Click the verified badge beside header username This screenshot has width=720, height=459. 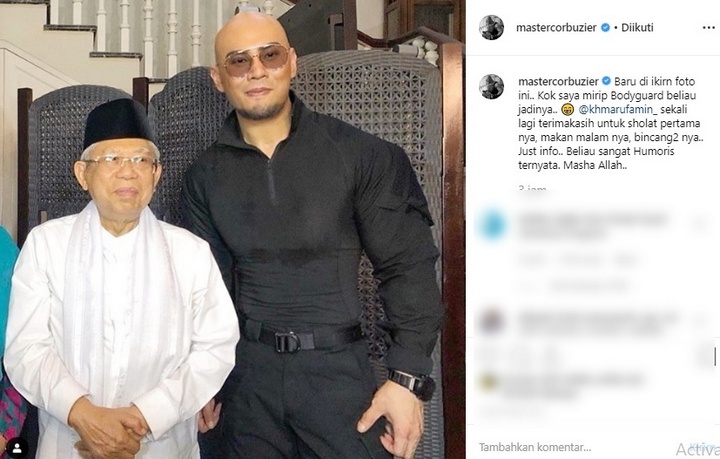pyautogui.click(x=606, y=28)
